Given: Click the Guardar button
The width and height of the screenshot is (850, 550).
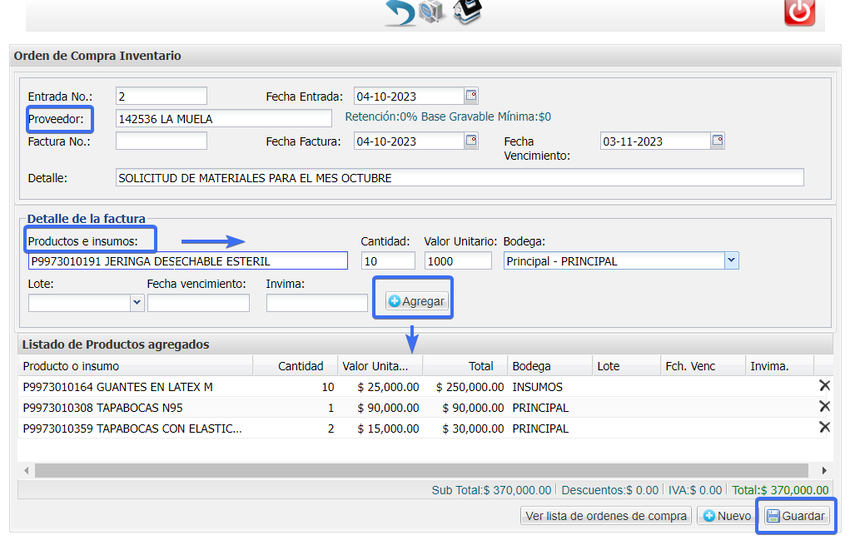Looking at the screenshot, I should click(x=796, y=516).
